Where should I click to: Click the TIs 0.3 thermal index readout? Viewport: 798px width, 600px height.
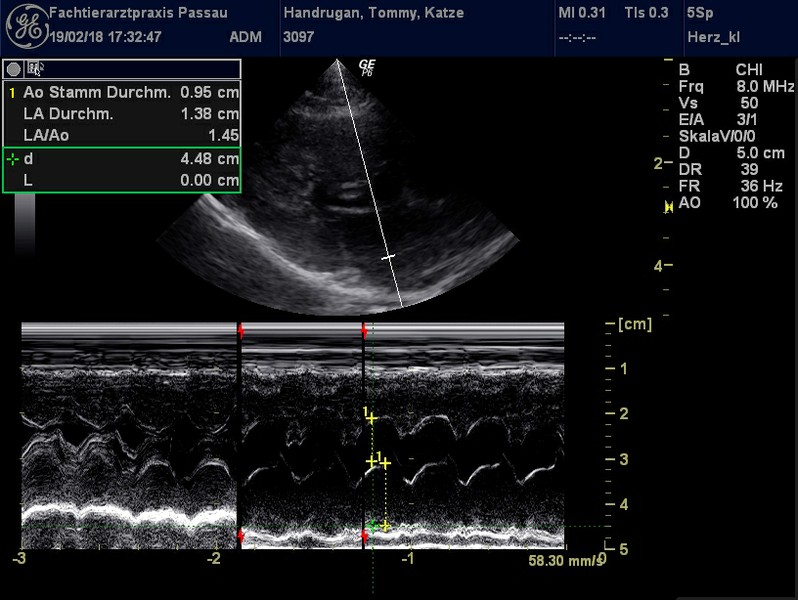[x=646, y=13]
